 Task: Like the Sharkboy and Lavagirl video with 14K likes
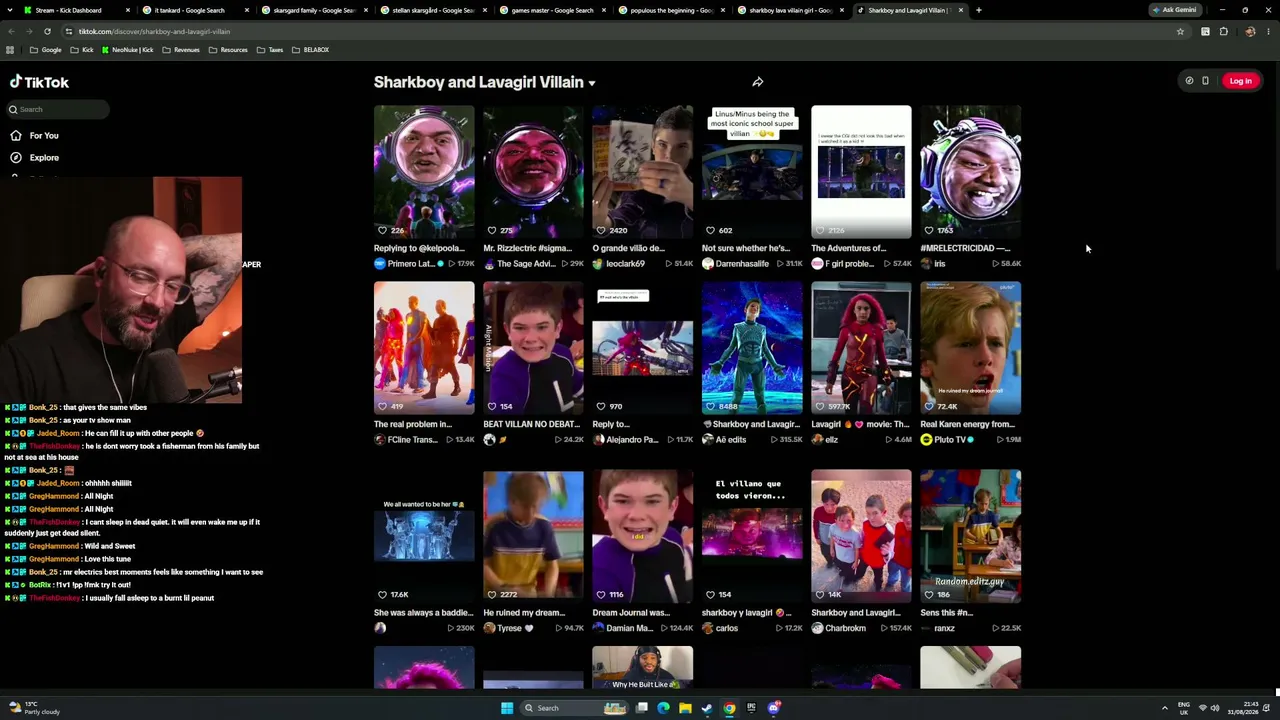(x=820, y=594)
